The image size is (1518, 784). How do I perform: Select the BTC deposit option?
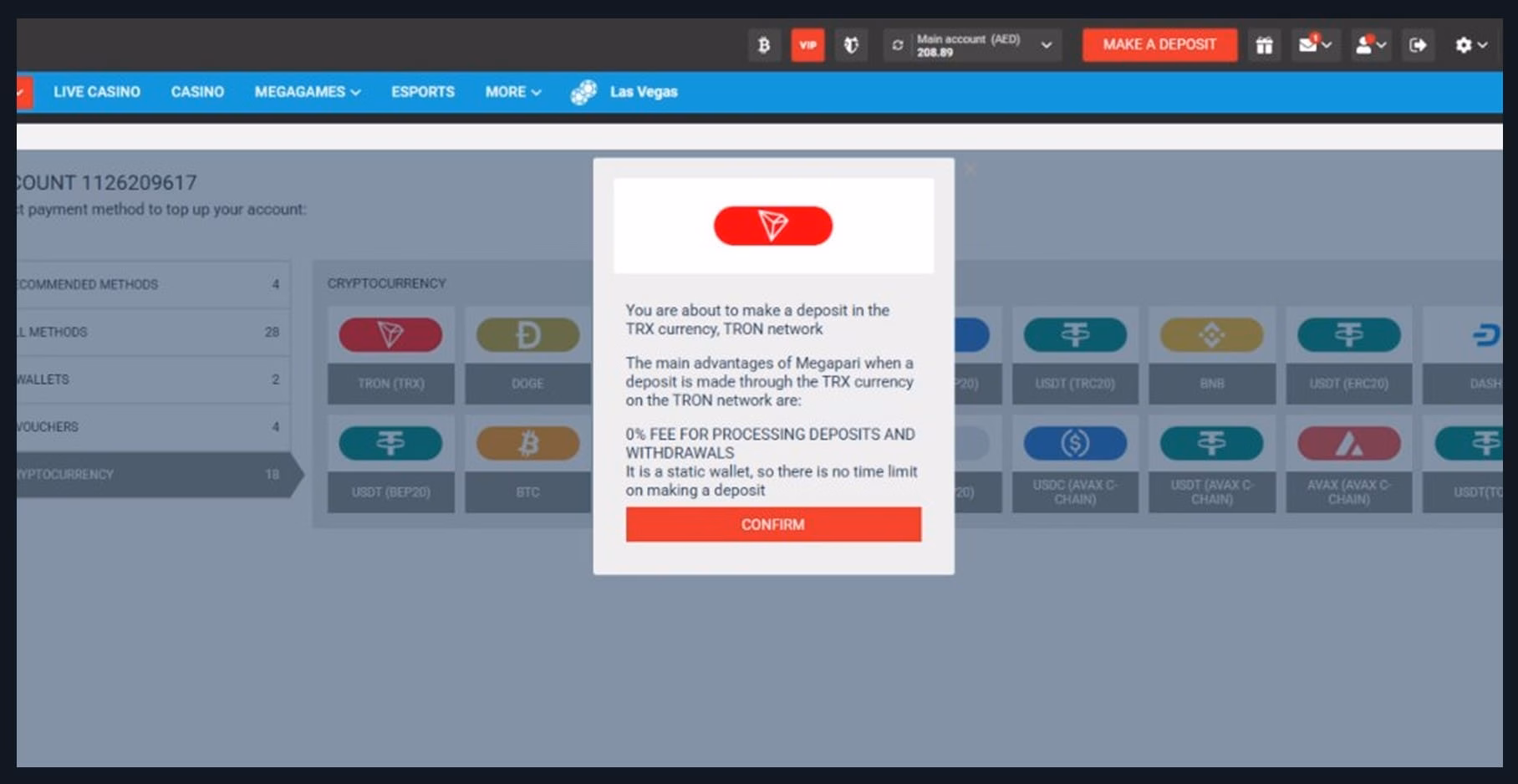pos(527,463)
